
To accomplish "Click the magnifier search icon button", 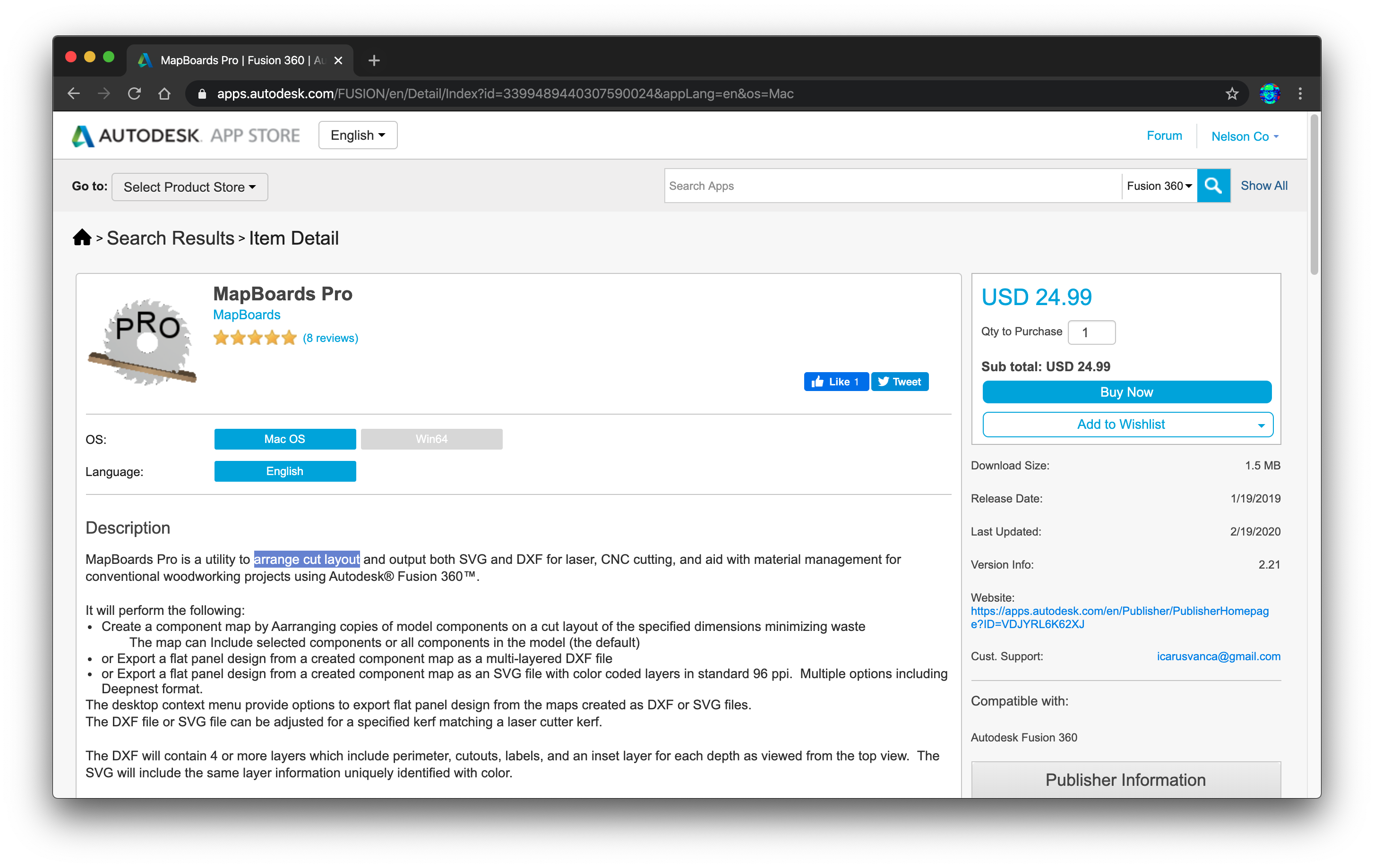I will (x=1213, y=186).
